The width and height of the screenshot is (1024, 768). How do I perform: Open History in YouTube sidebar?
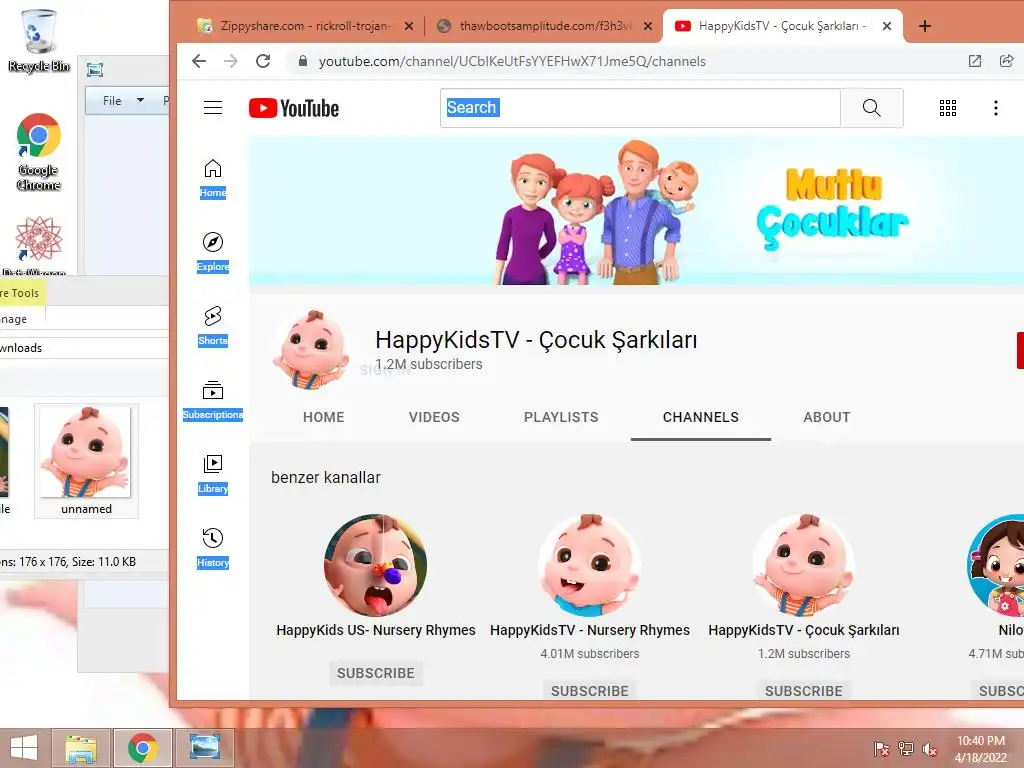tap(213, 548)
